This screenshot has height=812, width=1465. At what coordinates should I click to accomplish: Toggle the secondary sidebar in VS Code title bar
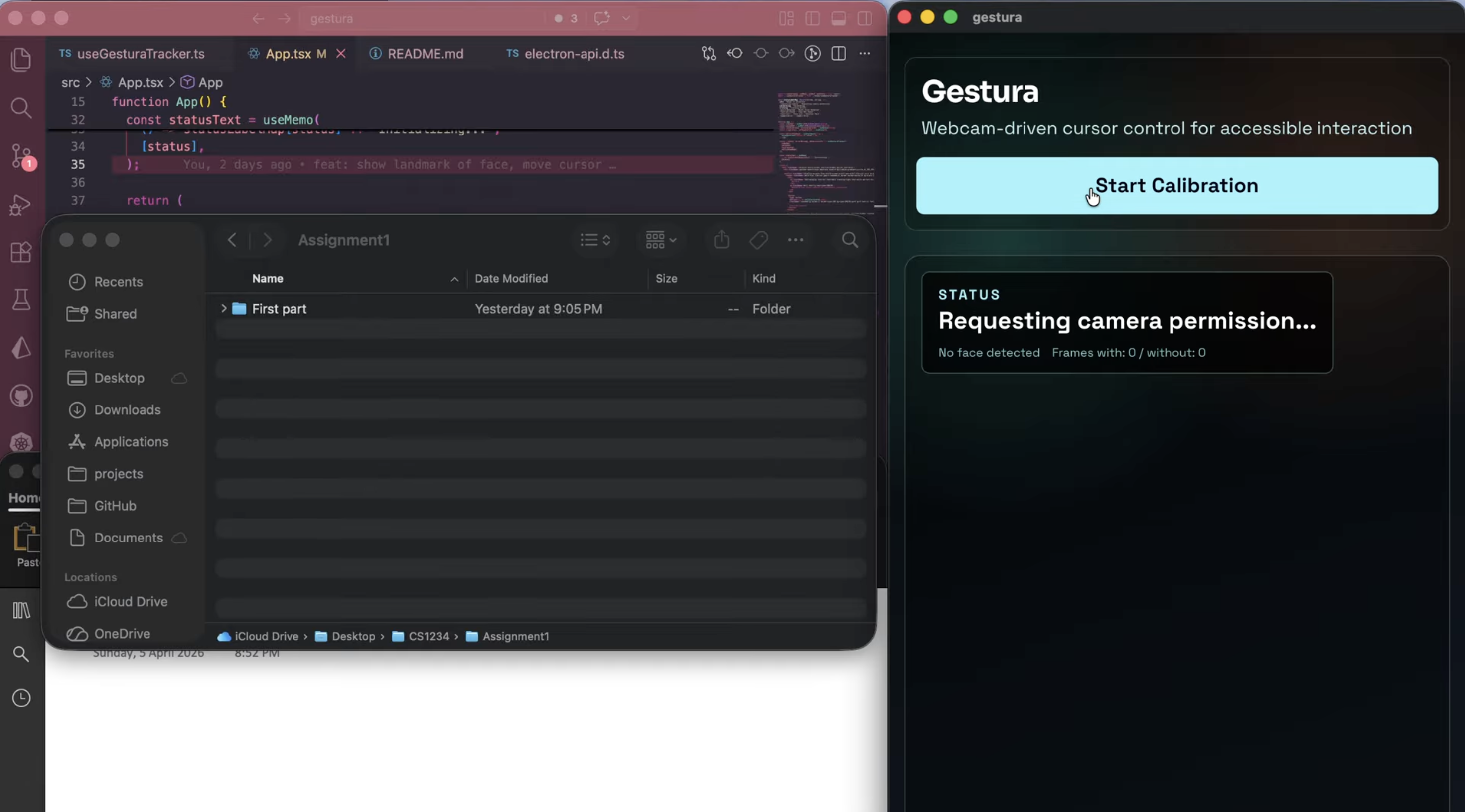[x=865, y=19]
